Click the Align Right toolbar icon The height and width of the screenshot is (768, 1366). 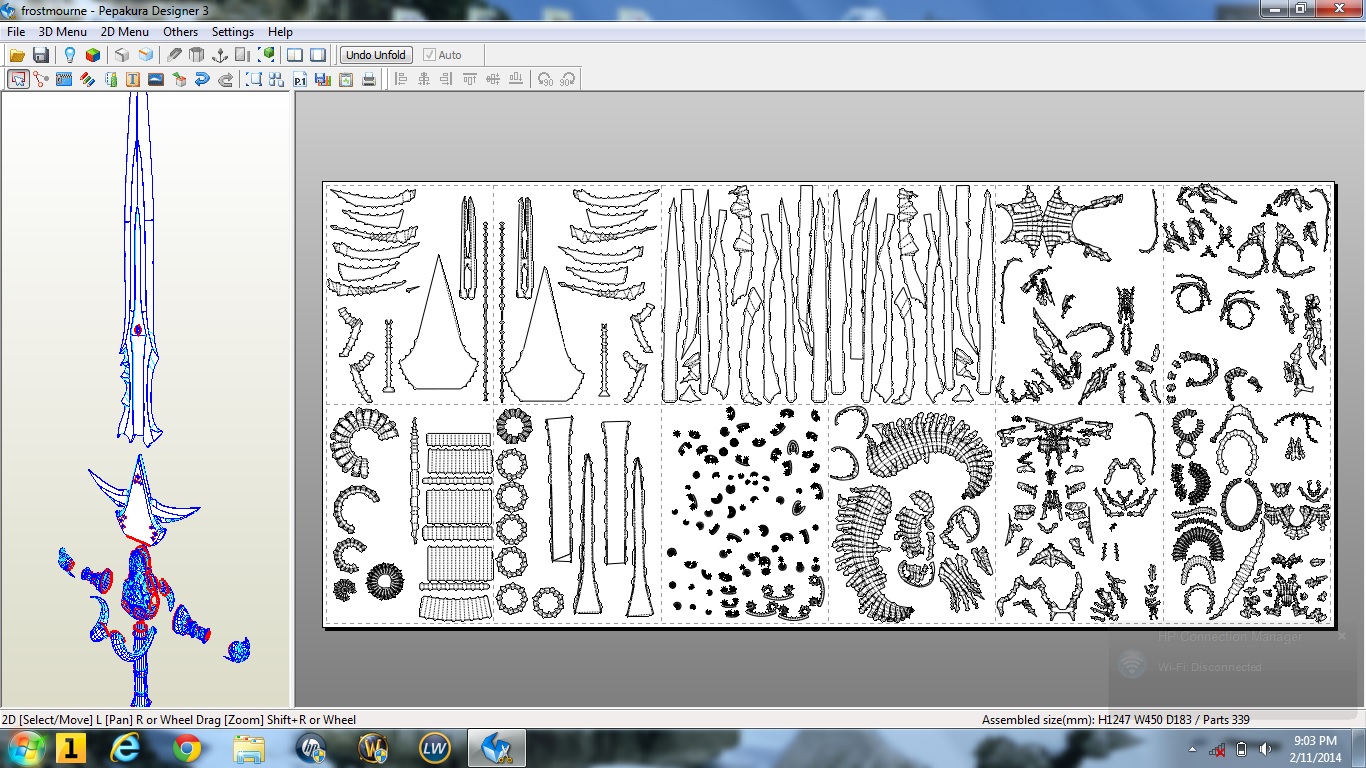446,79
